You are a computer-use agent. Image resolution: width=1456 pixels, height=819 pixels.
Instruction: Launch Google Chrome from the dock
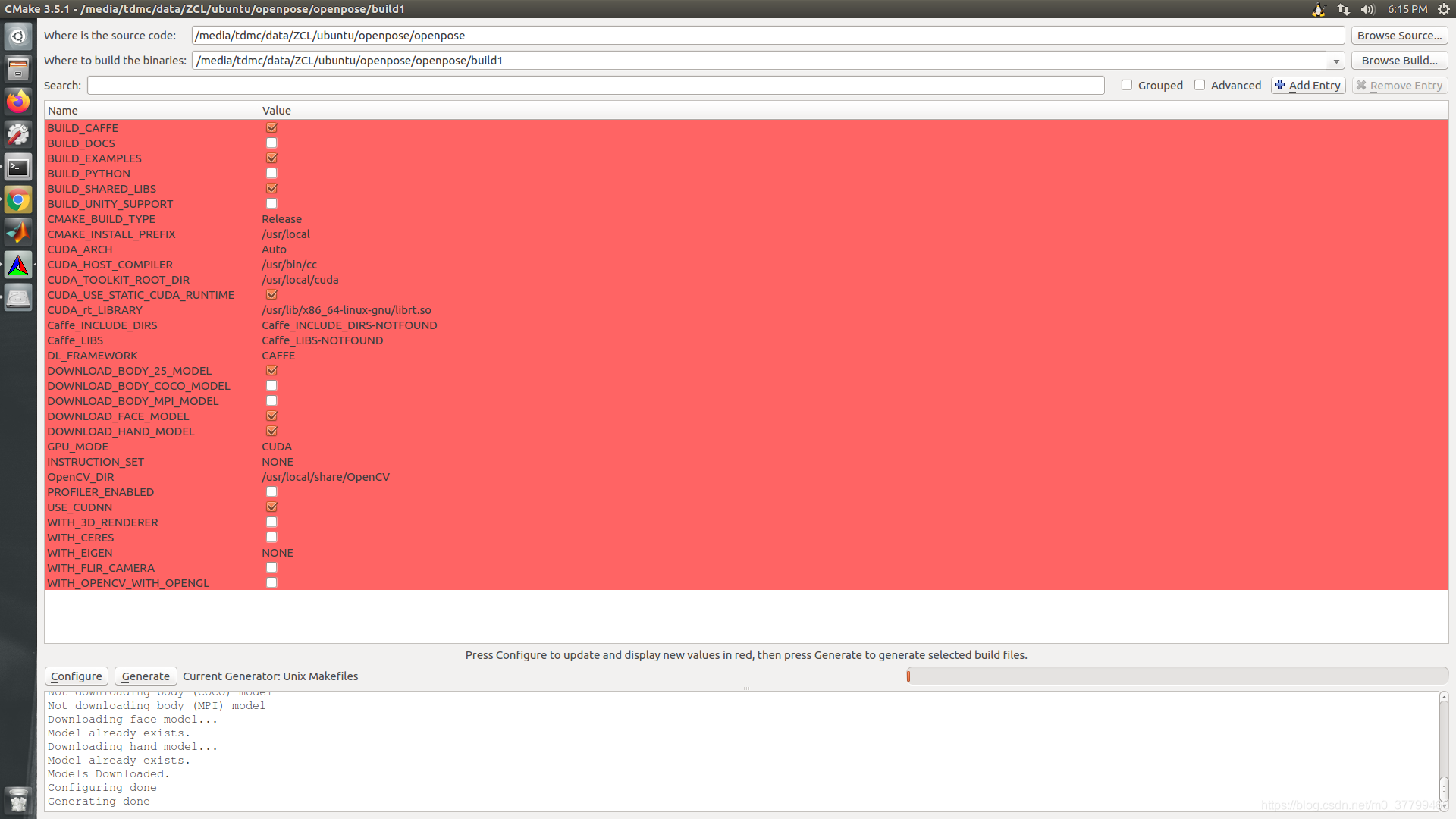coord(18,200)
